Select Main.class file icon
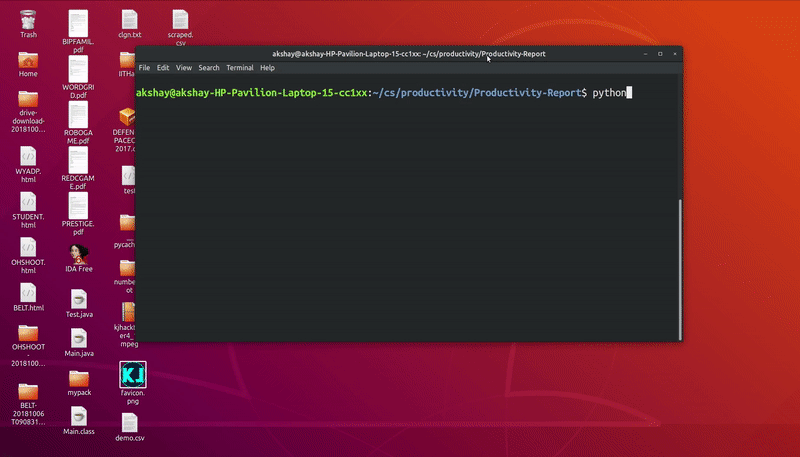Image resolution: width=800 pixels, height=457 pixels. [79, 416]
